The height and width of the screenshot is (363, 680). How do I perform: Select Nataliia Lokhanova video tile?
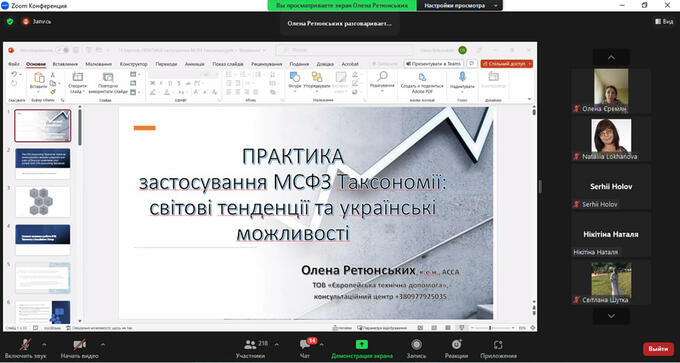(x=611, y=139)
